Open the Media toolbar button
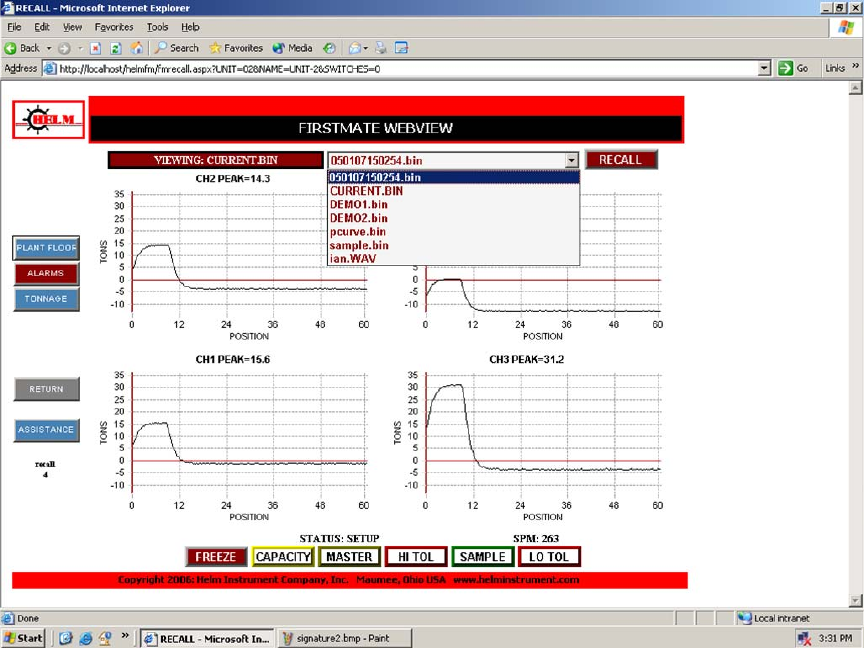 pyautogui.click(x=293, y=48)
